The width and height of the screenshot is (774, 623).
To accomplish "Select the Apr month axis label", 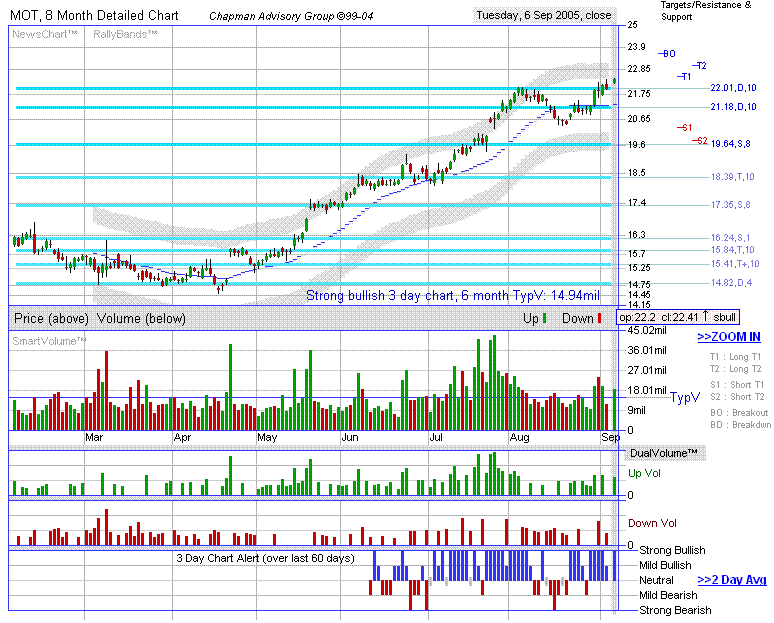I will [x=182, y=437].
